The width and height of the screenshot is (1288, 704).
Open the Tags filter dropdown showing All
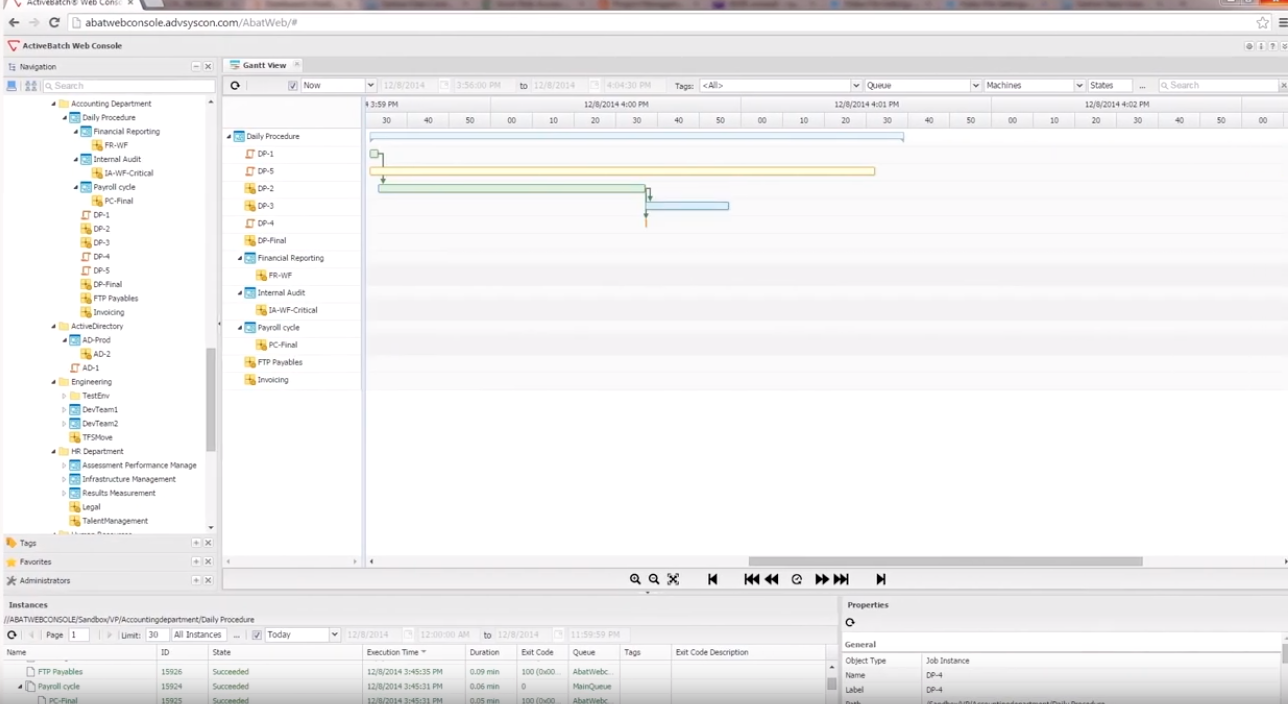point(856,86)
